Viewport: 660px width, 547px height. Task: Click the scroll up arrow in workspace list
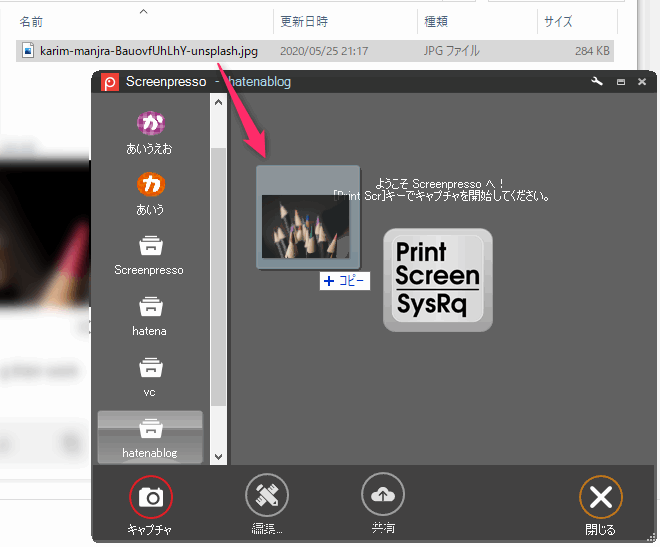tap(218, 102)
